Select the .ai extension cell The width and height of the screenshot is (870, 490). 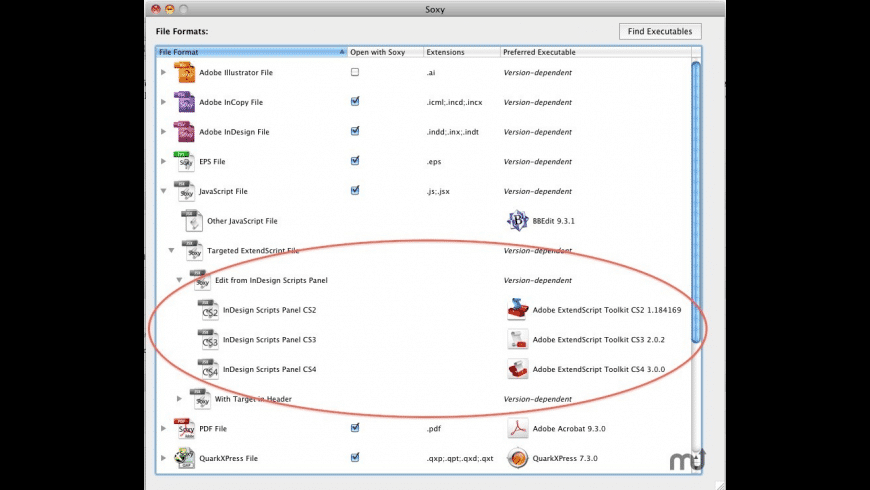(x=431, y=73)
